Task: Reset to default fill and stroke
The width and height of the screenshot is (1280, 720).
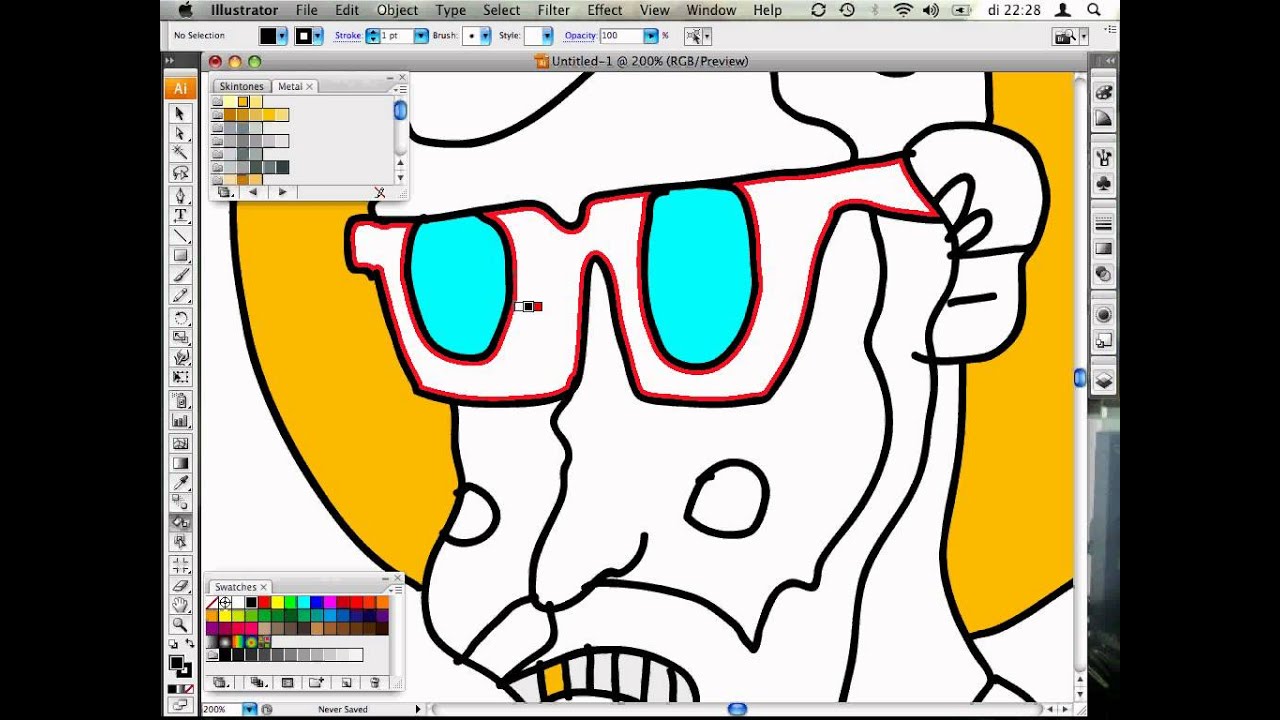Action: click(172, 646)
